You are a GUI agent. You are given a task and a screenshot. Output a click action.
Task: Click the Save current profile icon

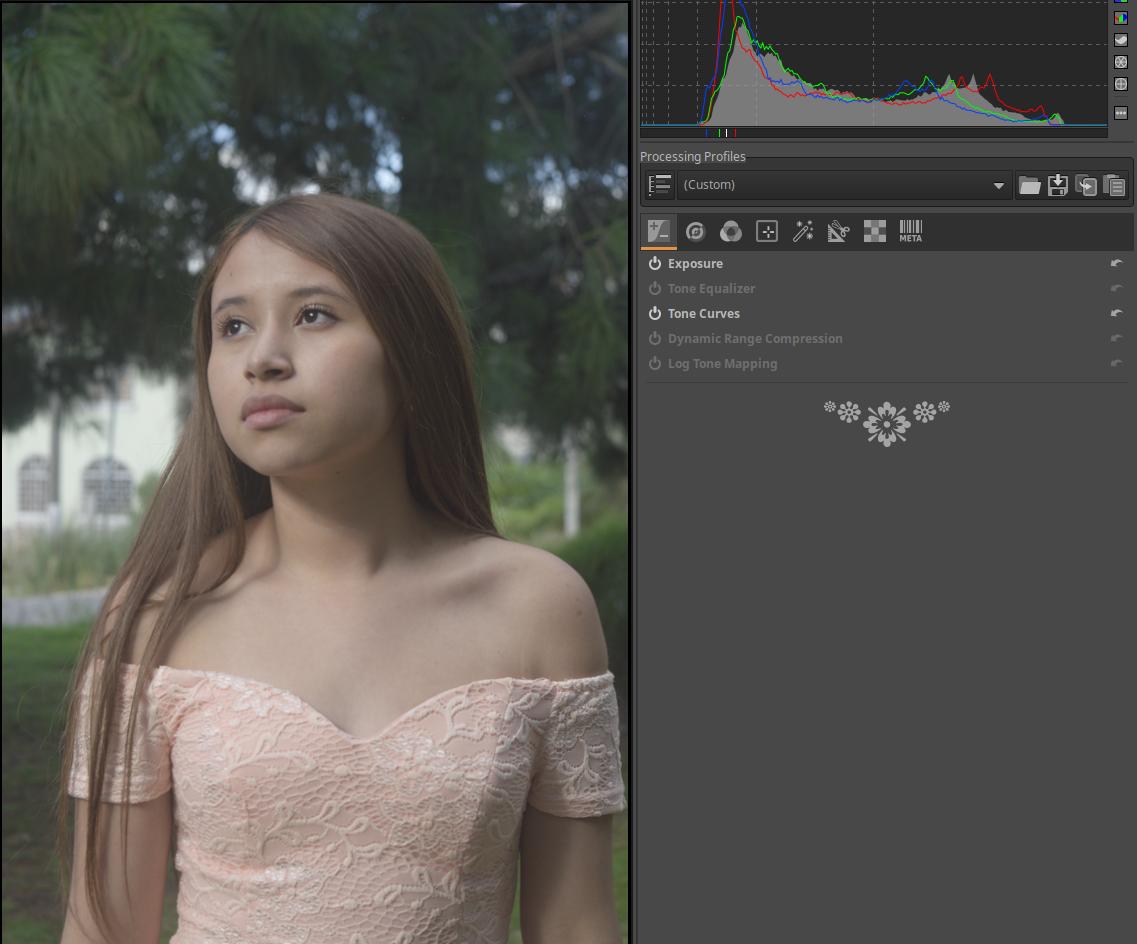tap(1057, 185)
